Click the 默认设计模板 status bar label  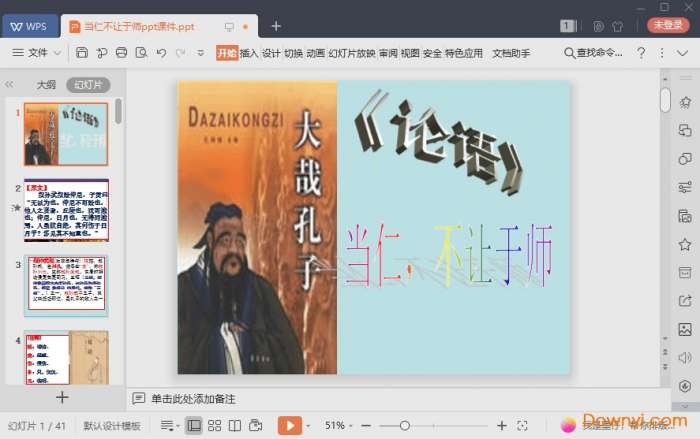point(112,426)
